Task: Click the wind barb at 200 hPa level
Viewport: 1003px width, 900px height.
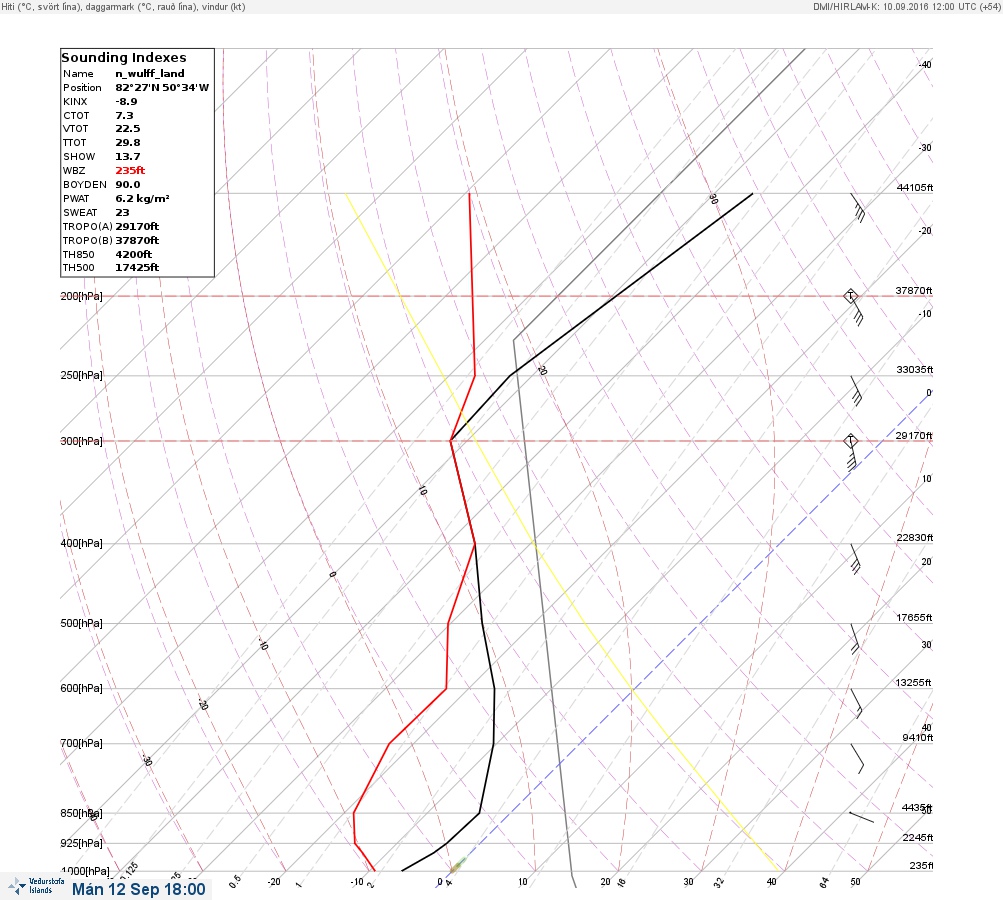Action: pyautogui.click(x=856, y=311)
